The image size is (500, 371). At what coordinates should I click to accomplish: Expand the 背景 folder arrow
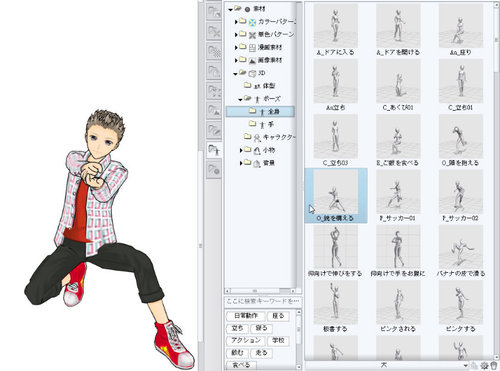click(241, 163)
